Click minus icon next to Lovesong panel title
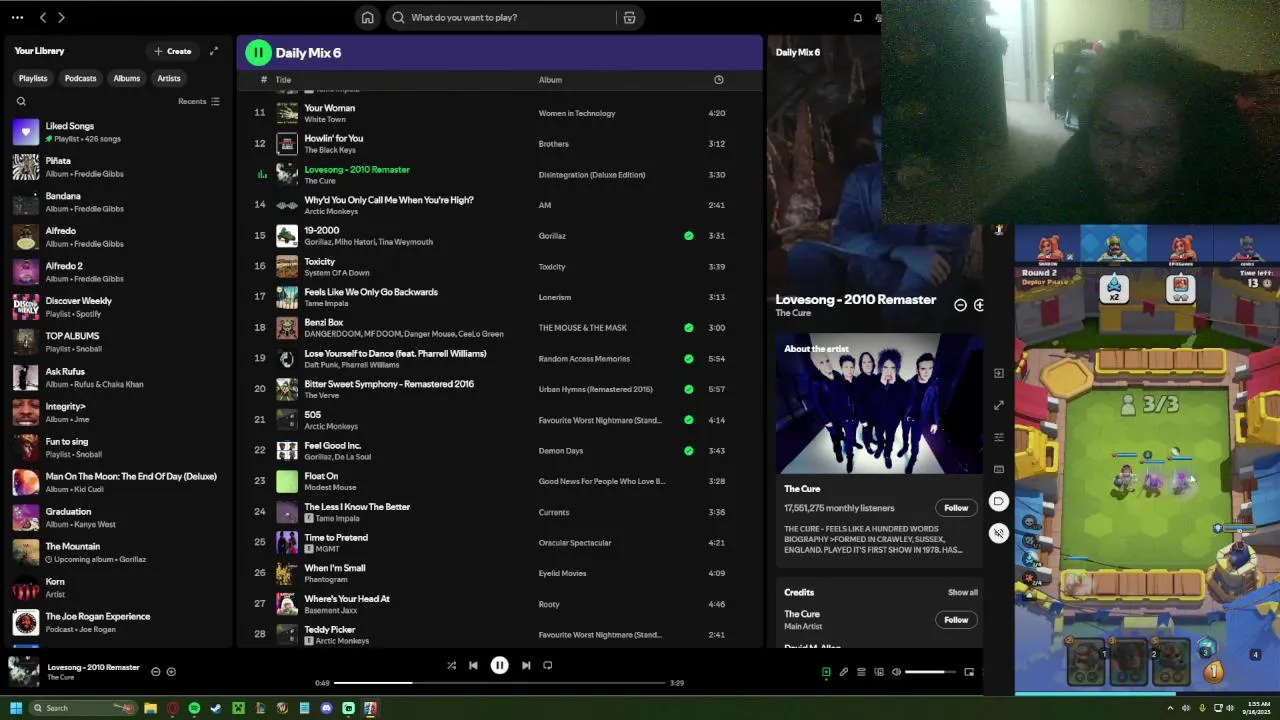1280x720 pixels. point(960,305)
